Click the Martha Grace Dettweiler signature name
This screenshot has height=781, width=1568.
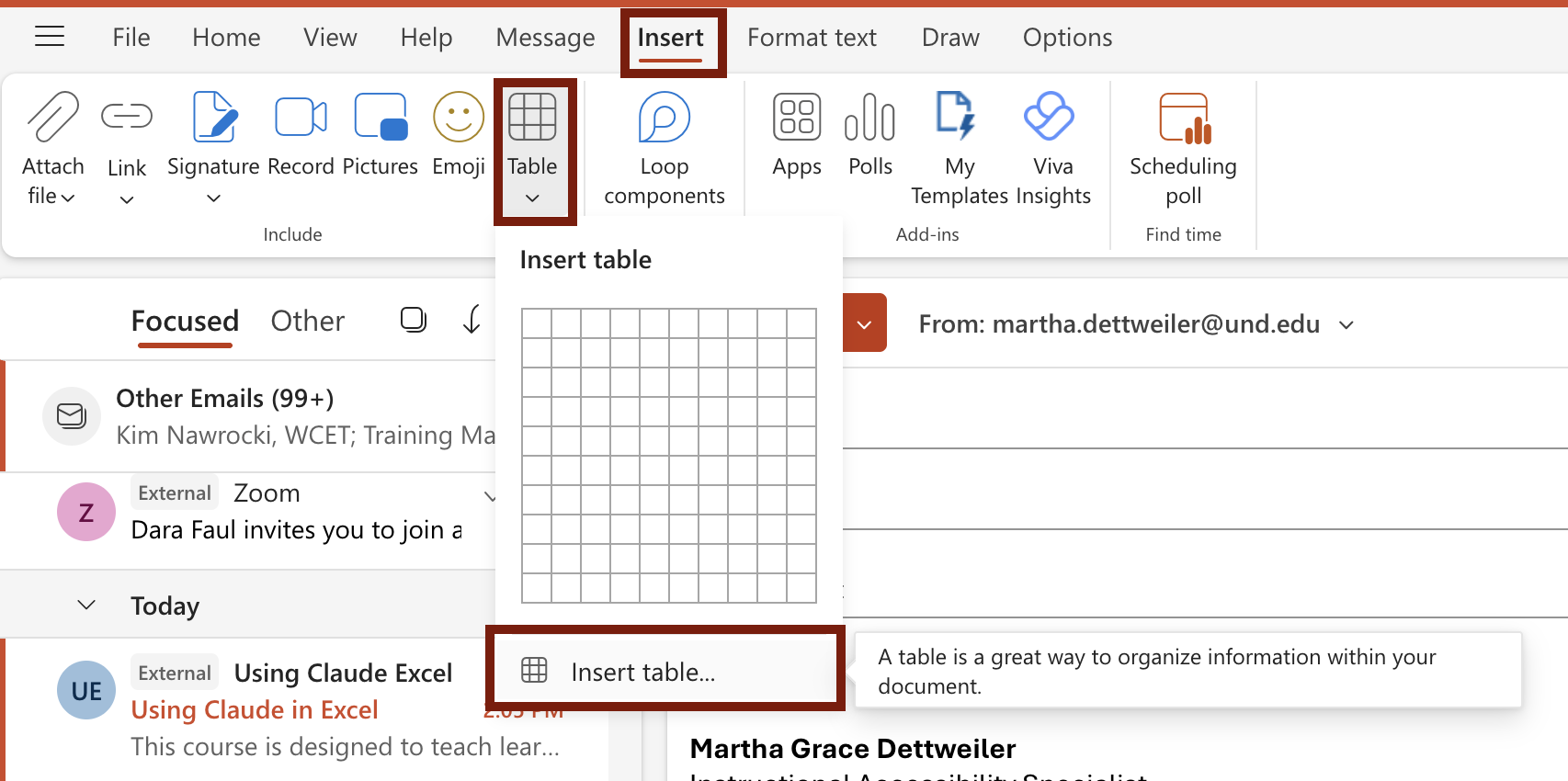click(853, 749)
